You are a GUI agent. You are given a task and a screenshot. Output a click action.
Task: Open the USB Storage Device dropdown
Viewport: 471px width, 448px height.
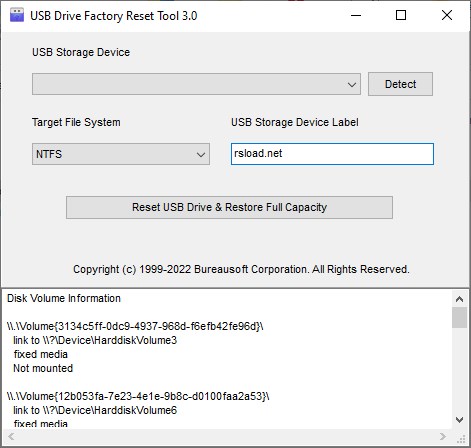tap(196, 84)
